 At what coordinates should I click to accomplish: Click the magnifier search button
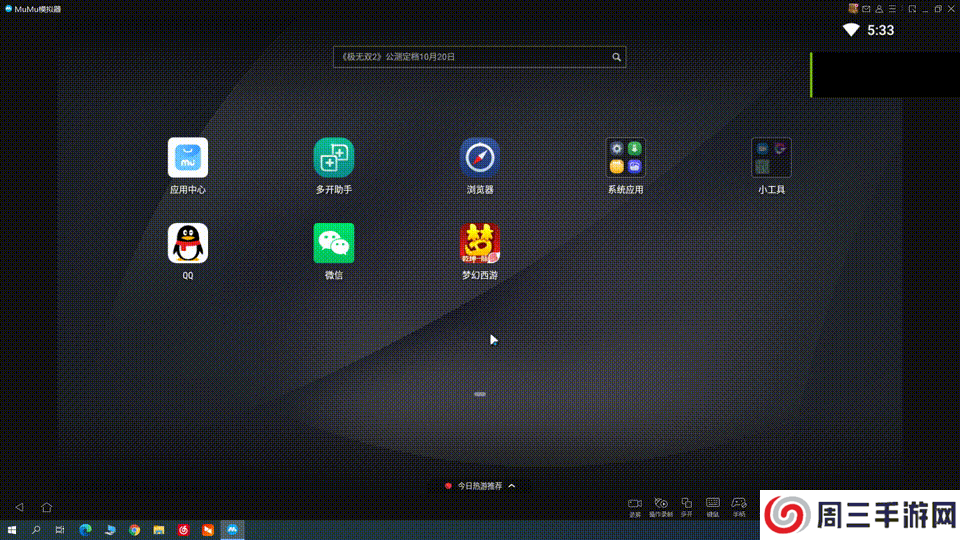[x=617, y=57]
